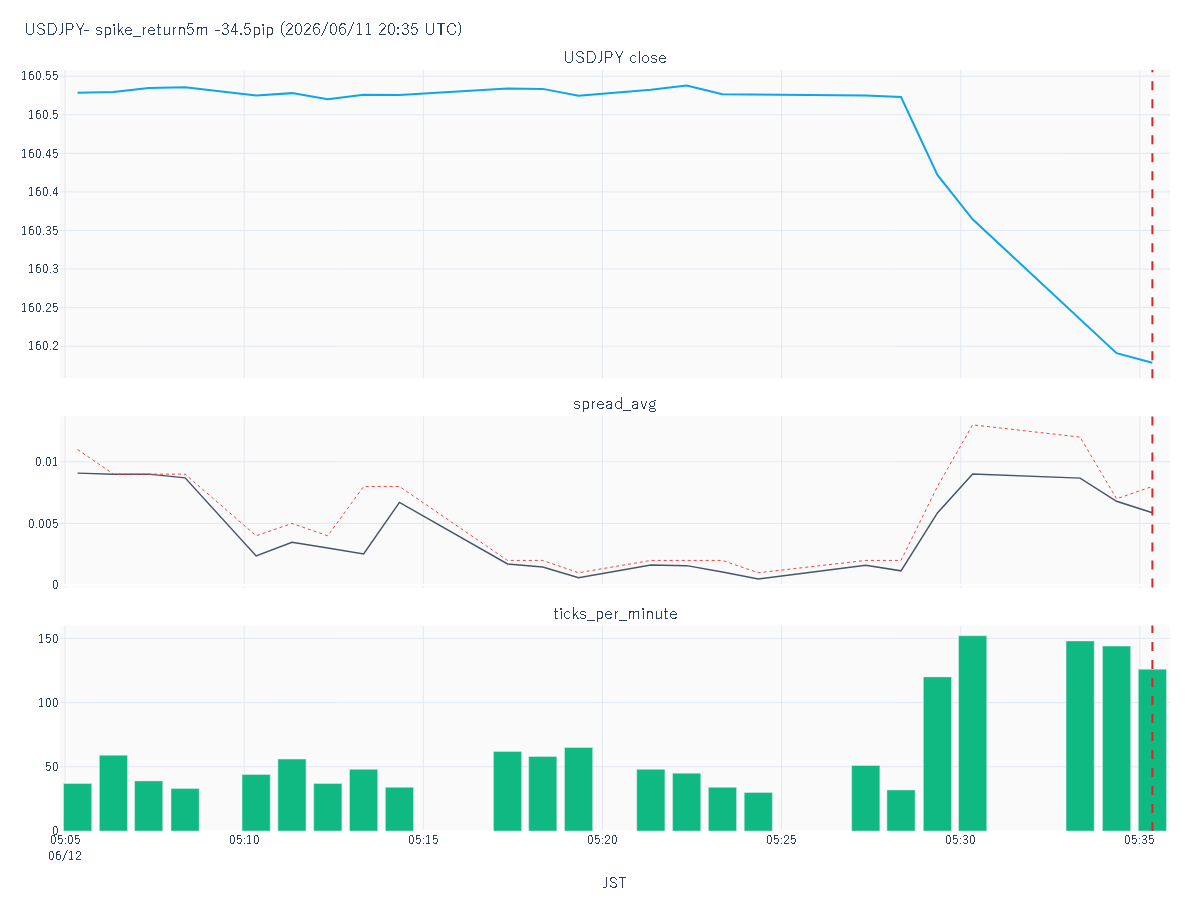Click the '100' ticks axis label
The height and width of the screenshot is (900, 1200).
click(x=49, y=703)
